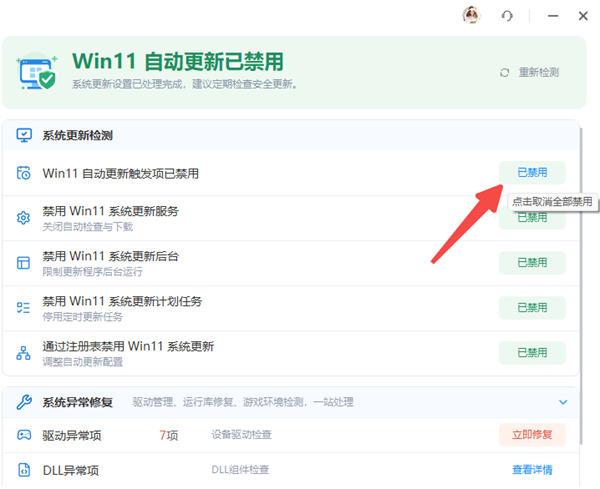Toggle 已禁用 for 通过注册表禁用 Win11 系统更新

point(532,352)
